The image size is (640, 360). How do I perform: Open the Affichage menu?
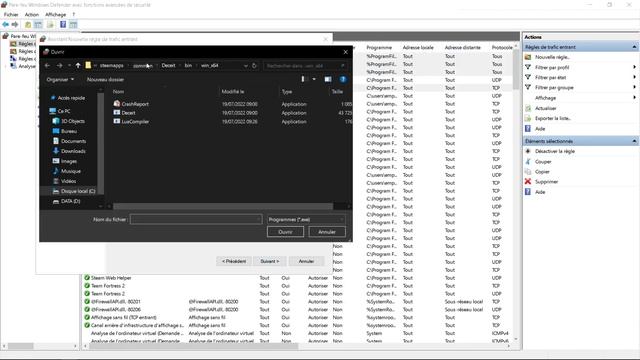[x=56, y=15]
